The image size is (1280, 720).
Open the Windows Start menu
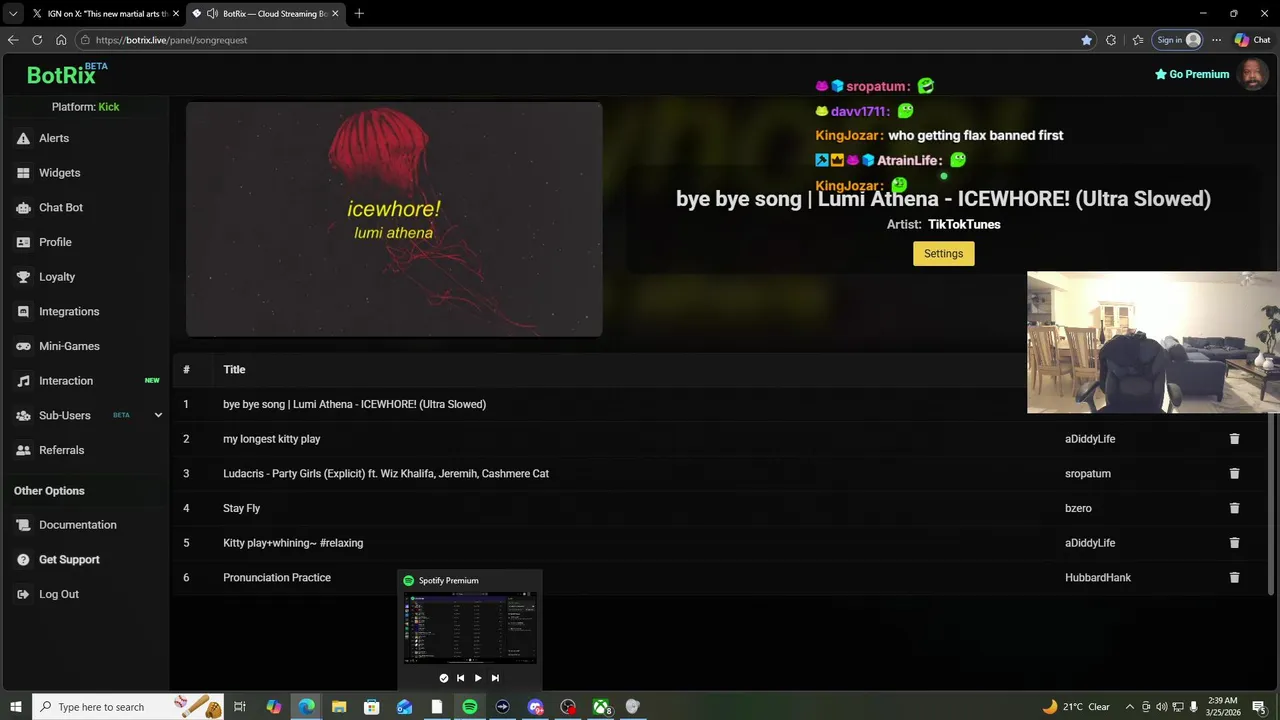point(16,707)
